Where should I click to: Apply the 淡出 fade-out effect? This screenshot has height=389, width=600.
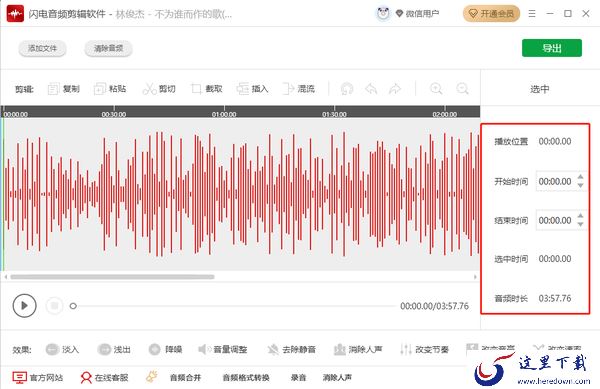[x=114, y=349]
